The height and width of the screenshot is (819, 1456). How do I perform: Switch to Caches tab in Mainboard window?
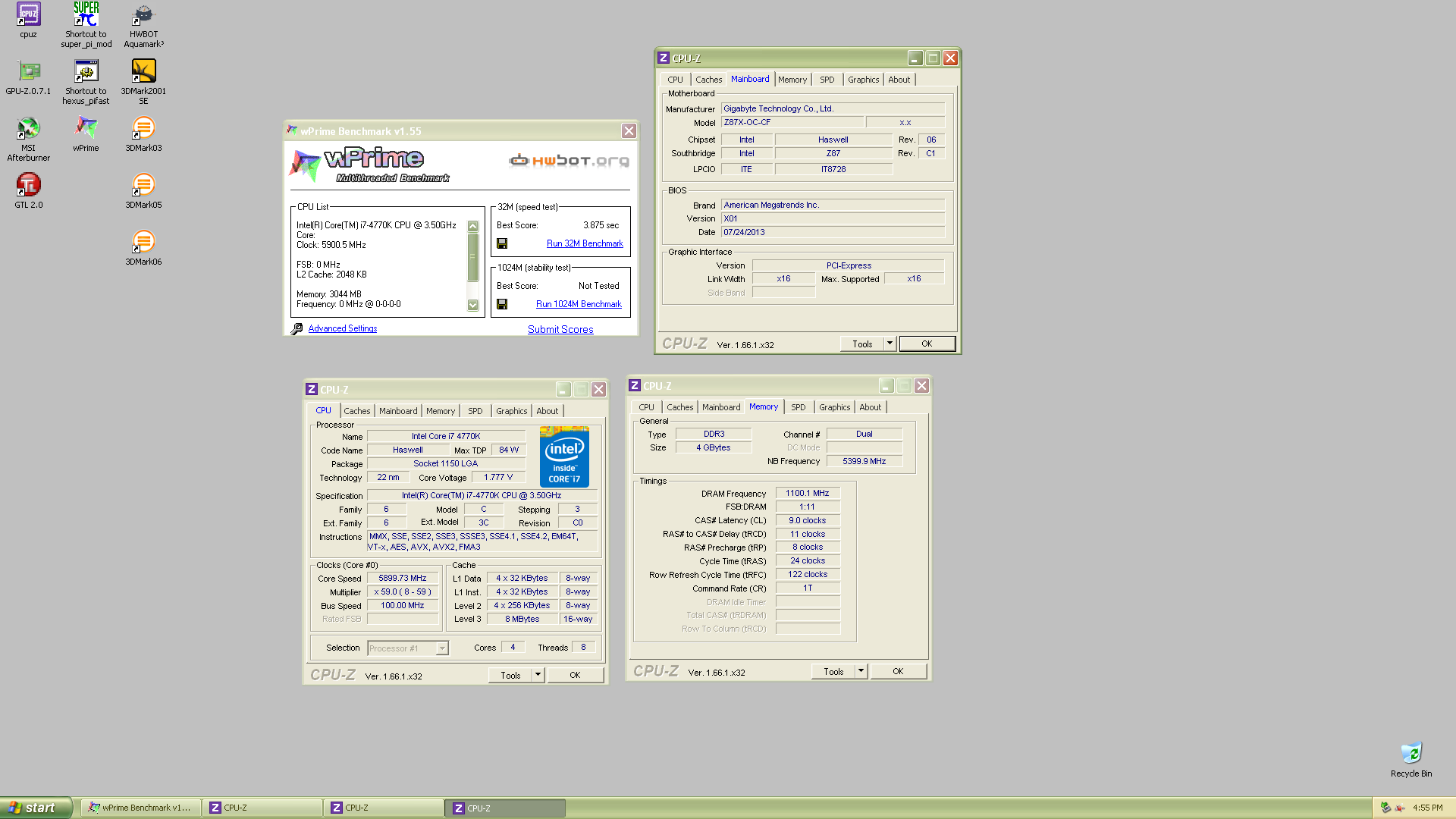tap(708, 80)
